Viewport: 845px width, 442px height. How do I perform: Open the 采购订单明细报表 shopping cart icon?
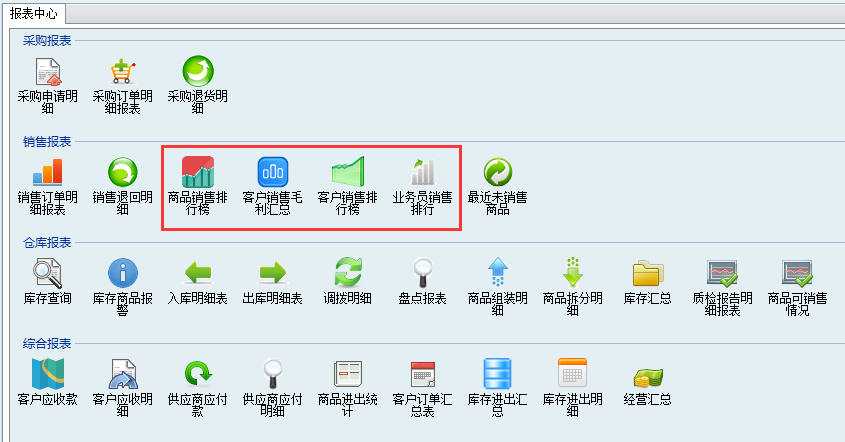click(x=123, y=73)
